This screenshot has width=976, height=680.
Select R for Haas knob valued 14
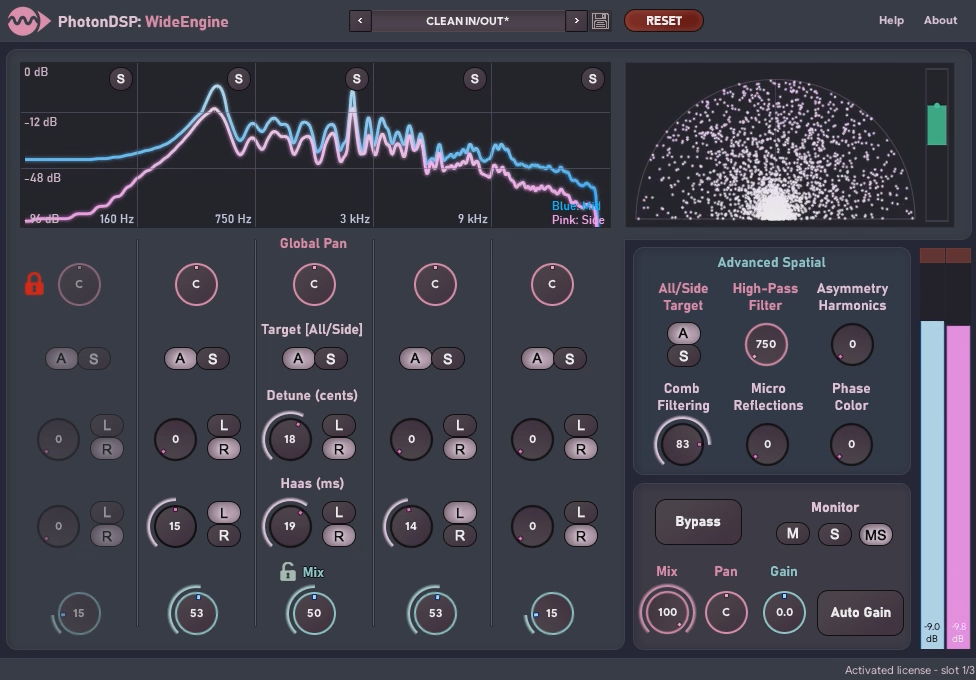[459, 536]
